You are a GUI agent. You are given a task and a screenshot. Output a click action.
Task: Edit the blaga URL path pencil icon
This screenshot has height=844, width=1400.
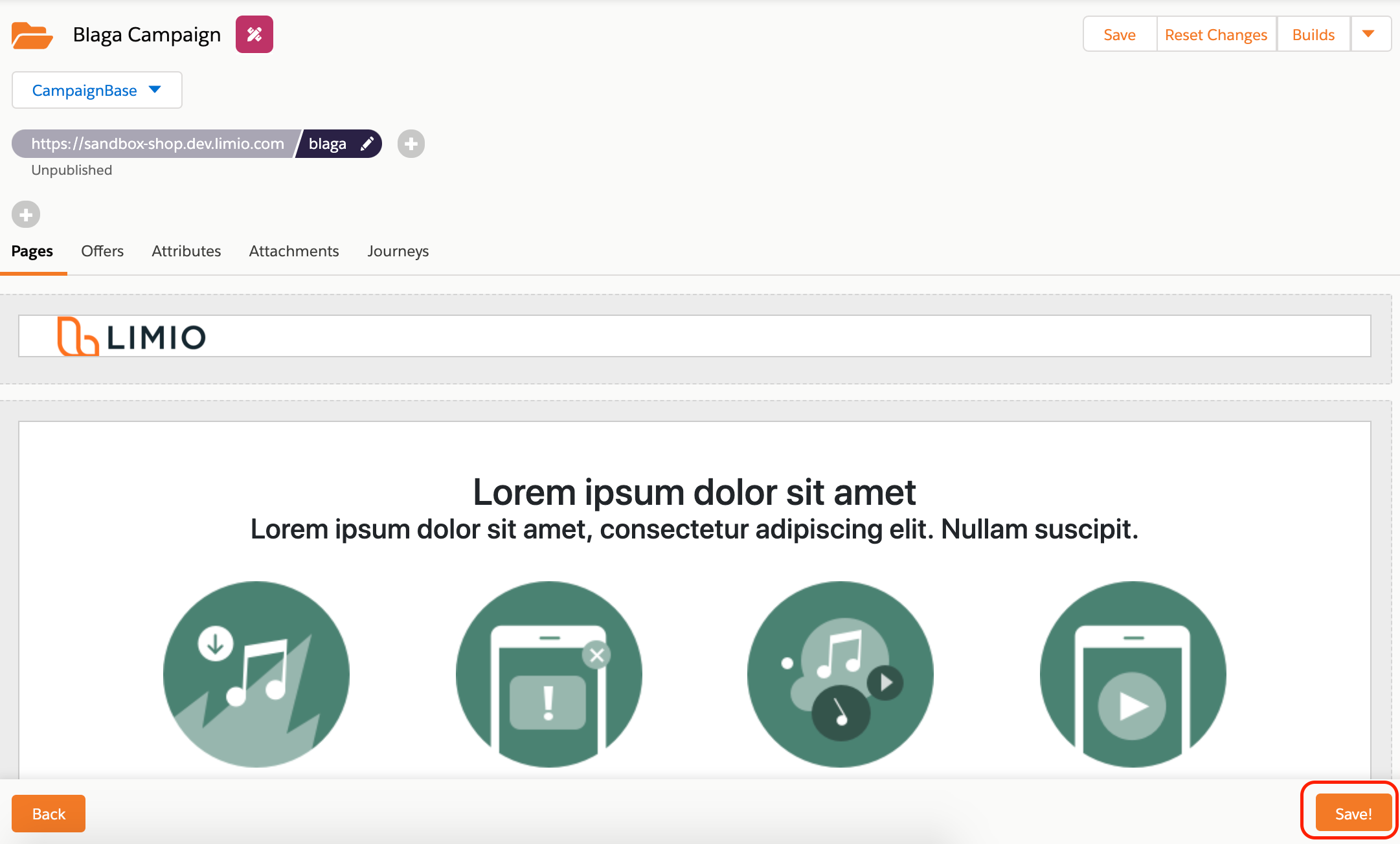(367, 144)
